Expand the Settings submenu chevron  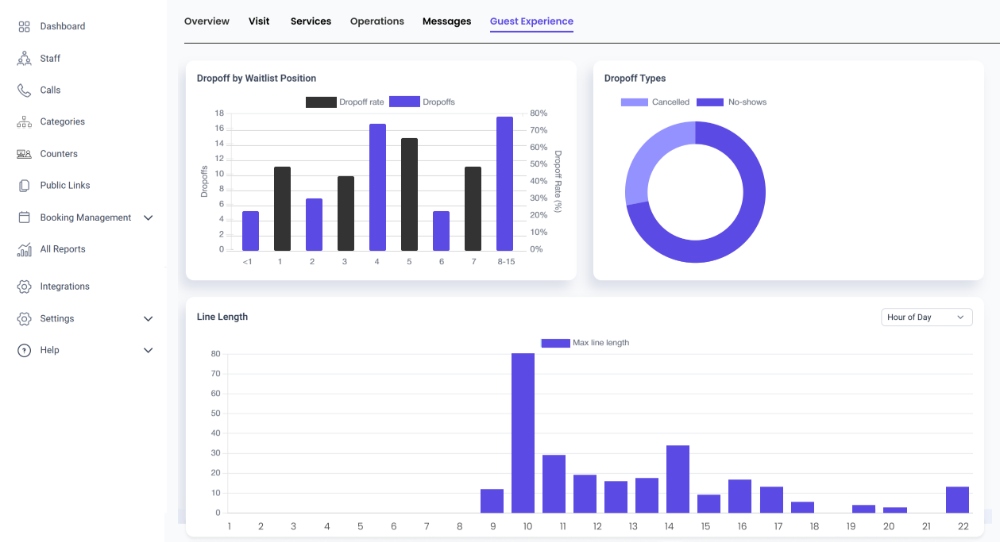pyautogui.click(x=148, y=319)
